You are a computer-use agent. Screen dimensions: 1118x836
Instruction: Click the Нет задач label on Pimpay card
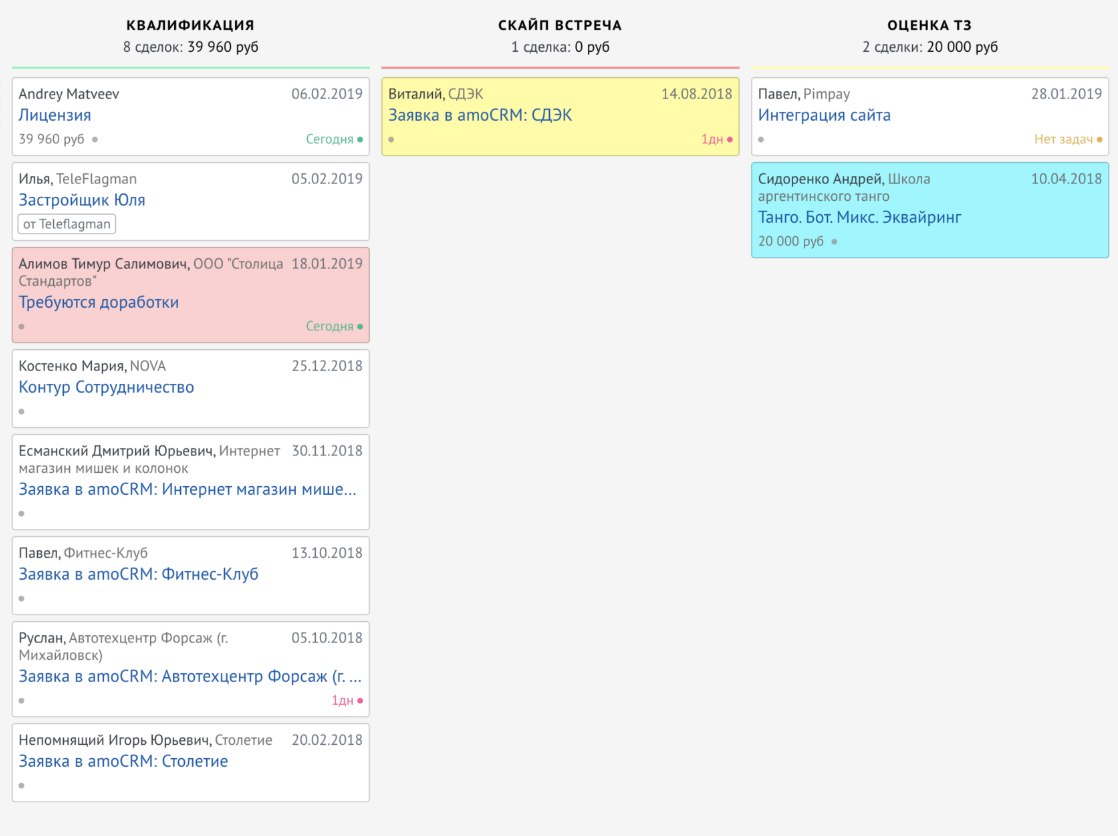[1067, 139]
